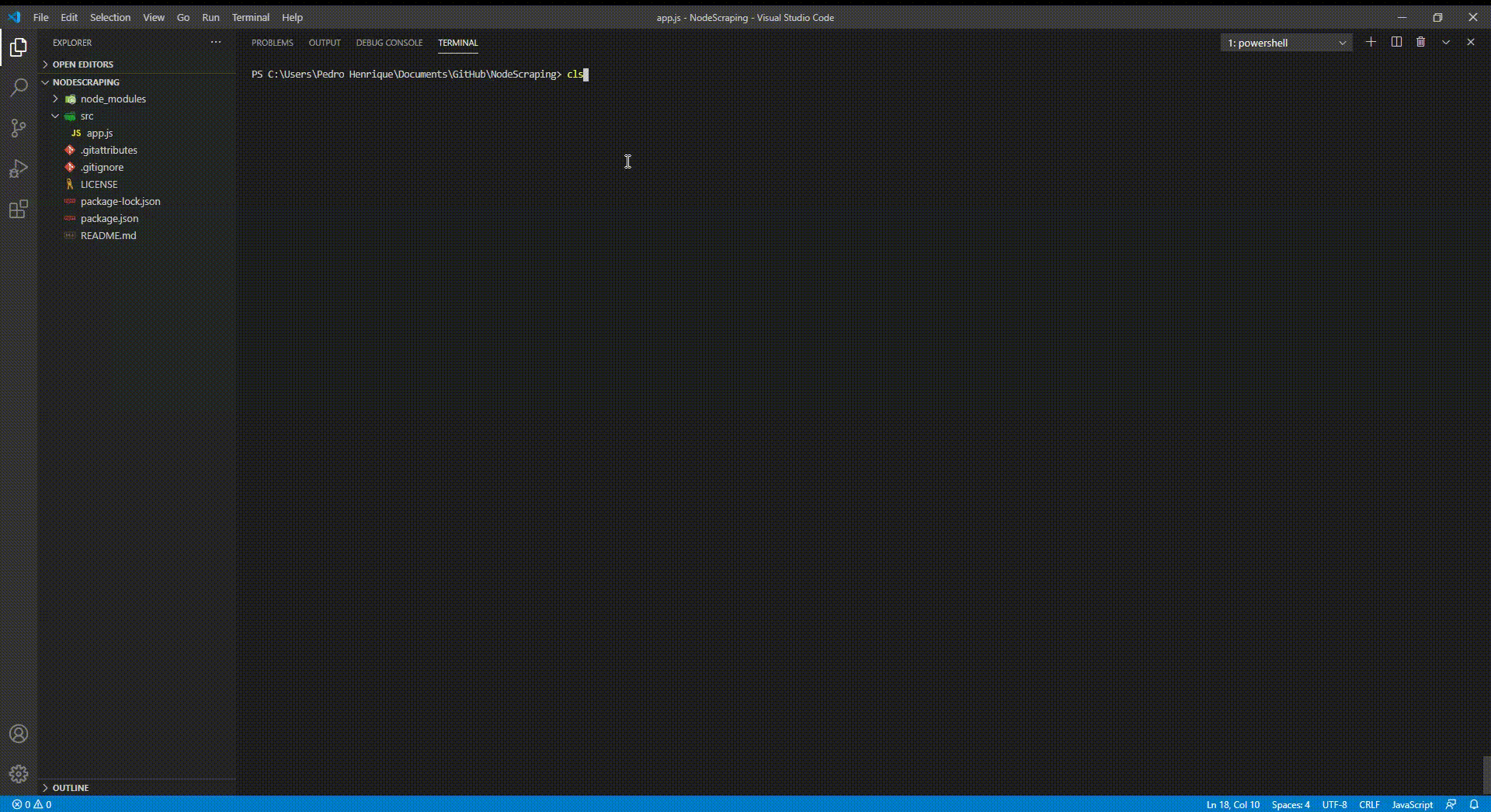Click the JS icon of app.js
The width and height of the screenshot is (1491, 812).
pos(76,133)
